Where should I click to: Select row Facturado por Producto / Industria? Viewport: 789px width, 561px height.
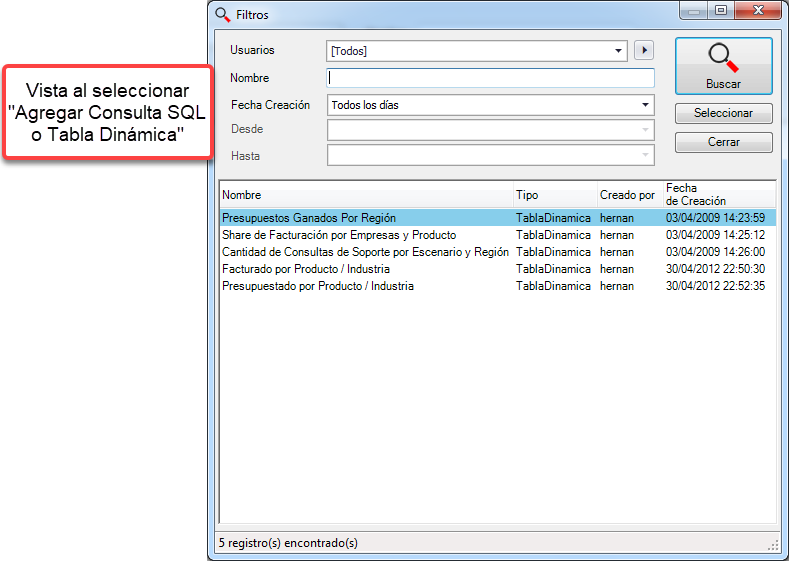498,269
